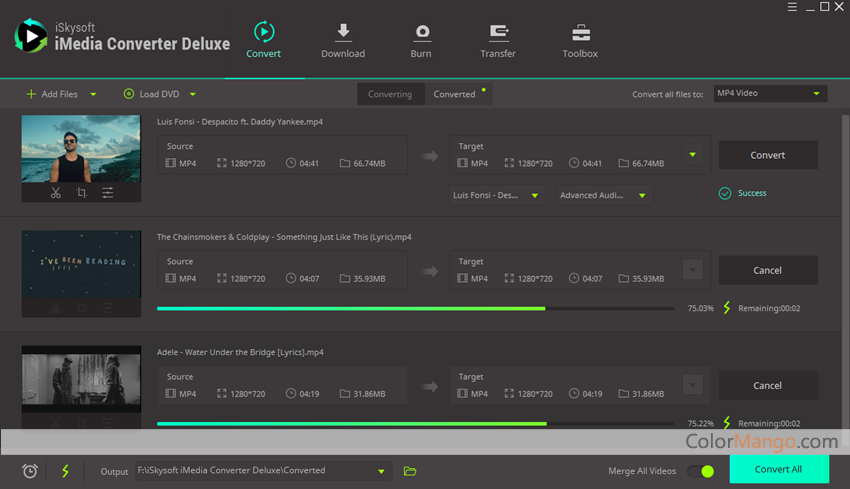Click lightning icon next to 75.03% progress
Screen dimensions: 850x489
[x=726, y=308]
